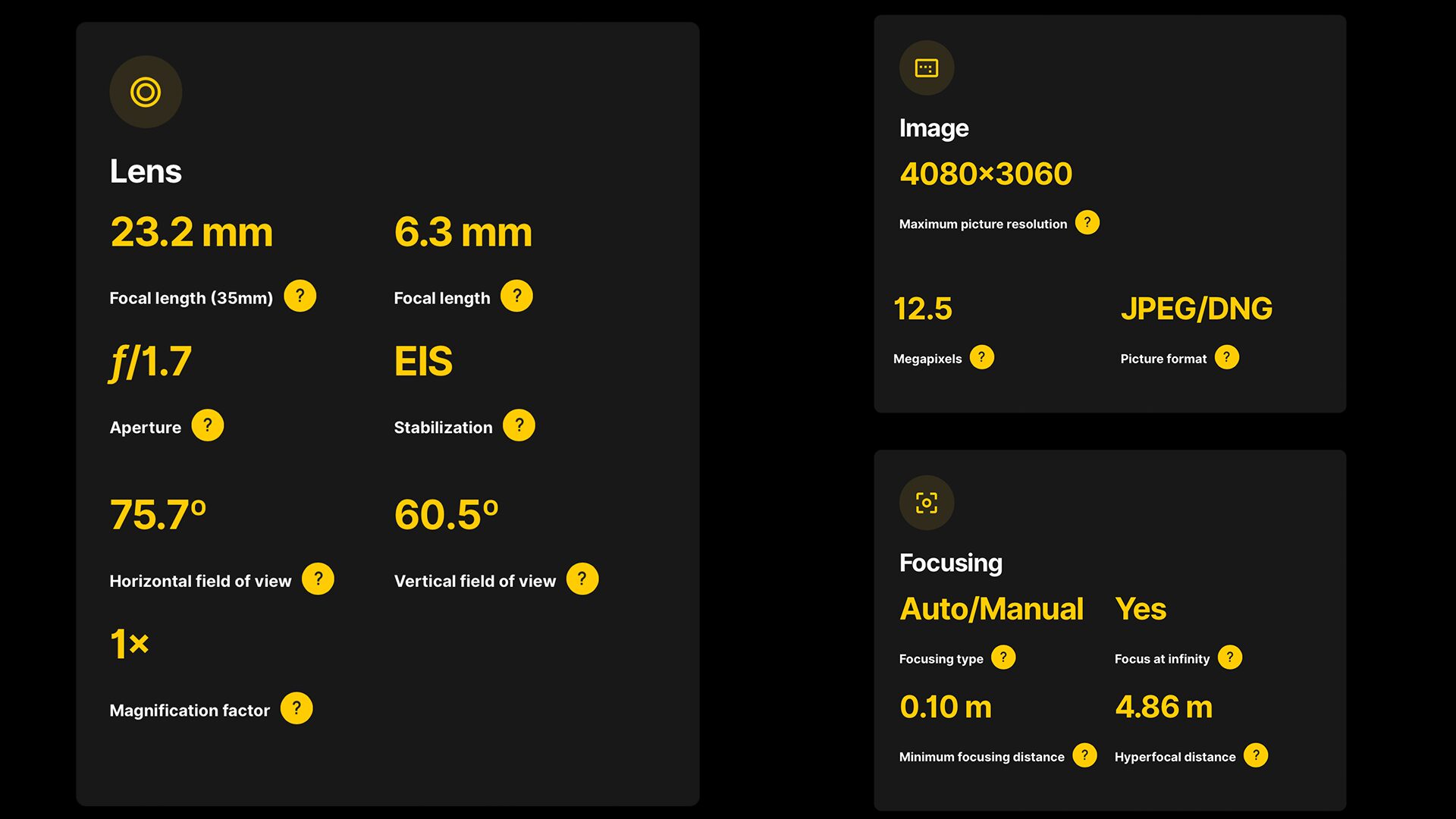Show Horizontal field of view help
This screenshot has height=819, width=1456.
pyautogui.click(x=318, y=579)
